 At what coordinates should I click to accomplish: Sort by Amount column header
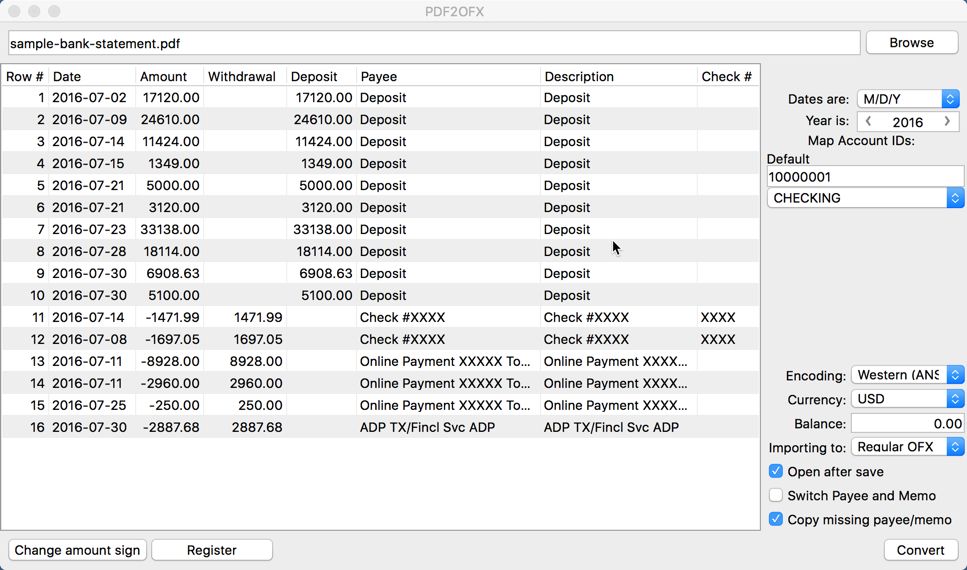pos(170,76)
